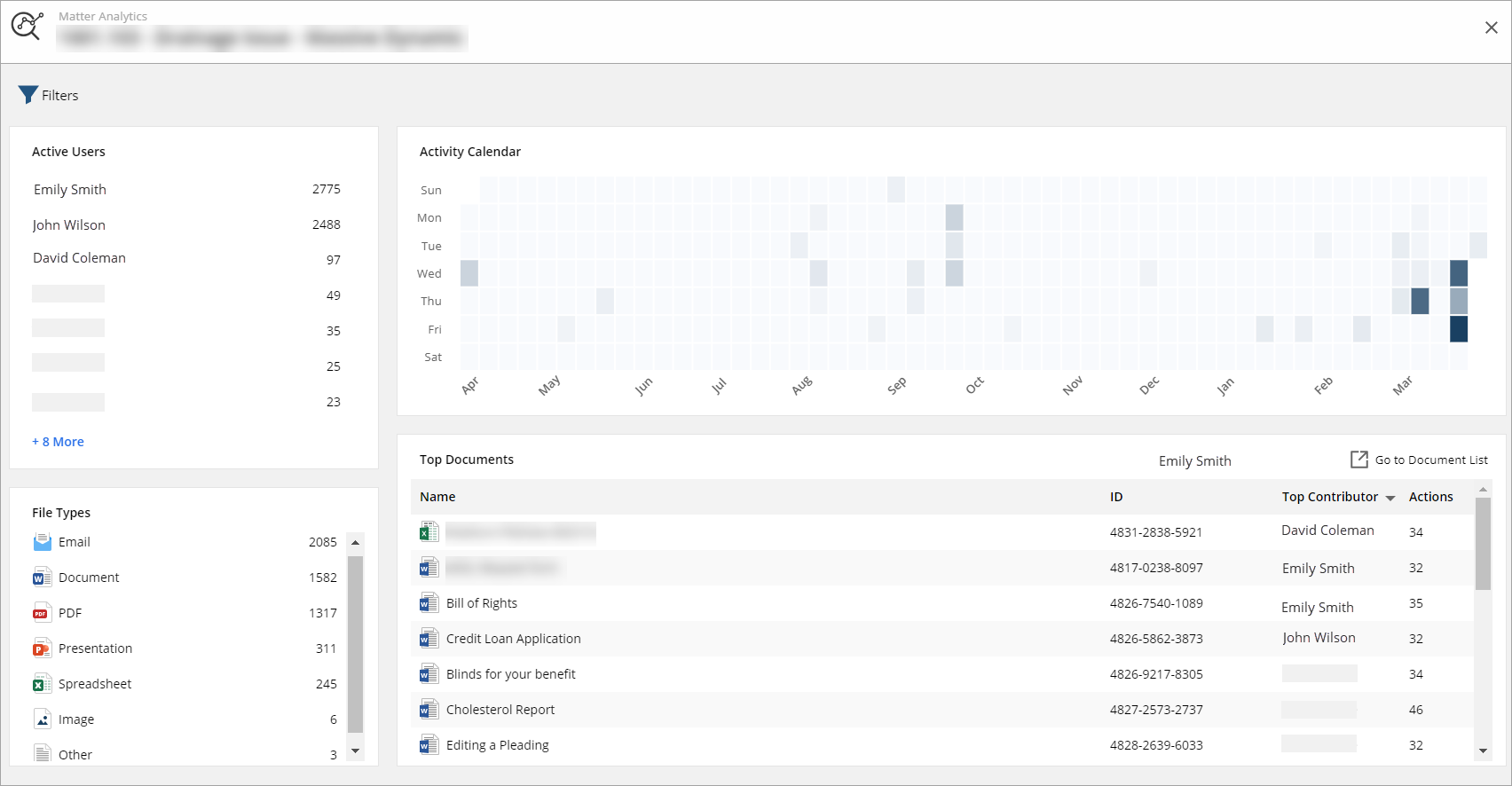Click the File Types scrollbar thumb

coord(356,644)
